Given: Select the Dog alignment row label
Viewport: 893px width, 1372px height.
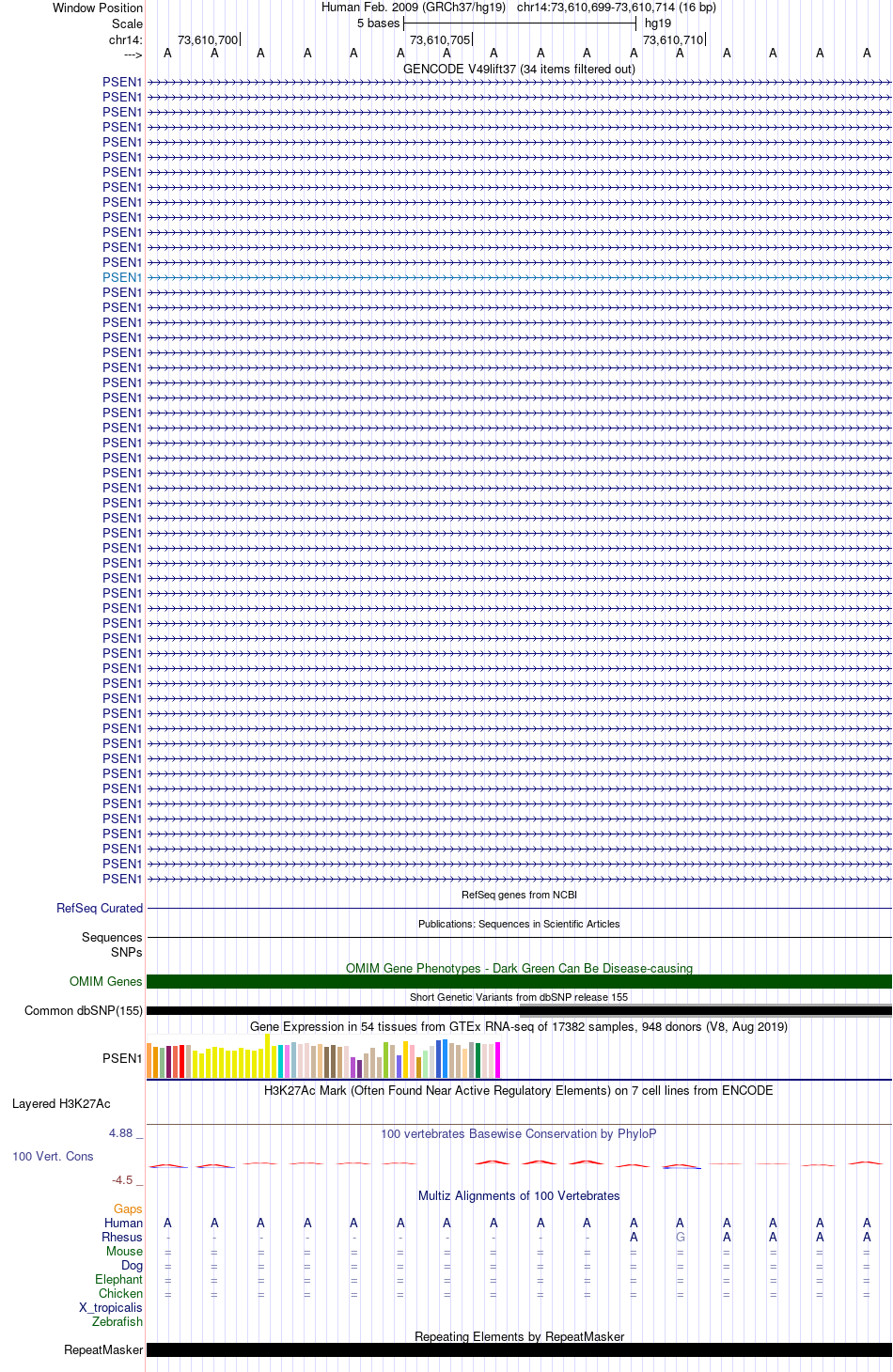Looking at the screenshot, I should (132, 1265).
